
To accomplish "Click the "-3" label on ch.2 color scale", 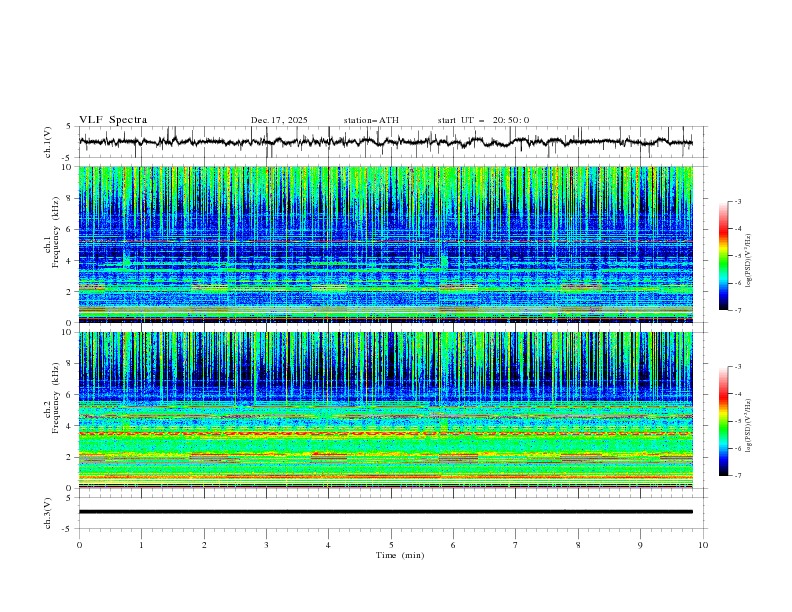I will pos(738,367).
